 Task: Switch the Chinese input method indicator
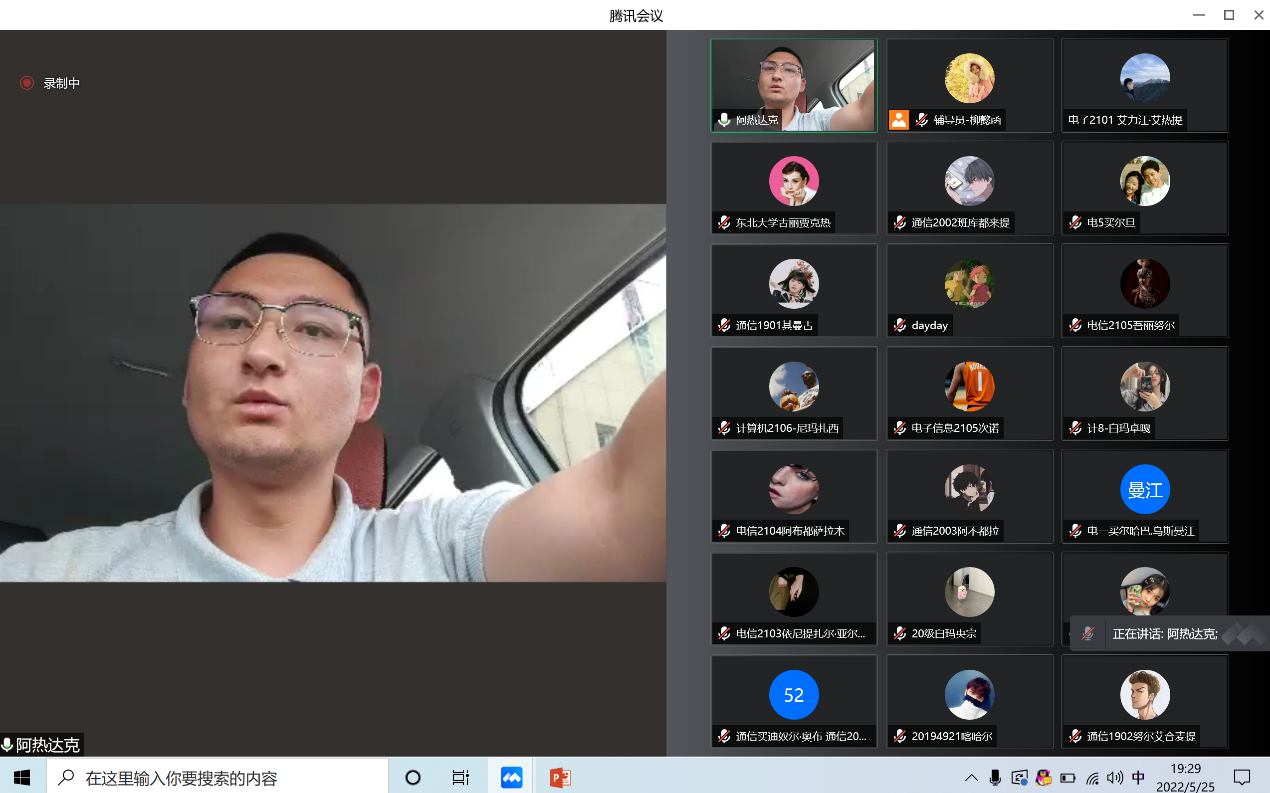coord(1139,777)
